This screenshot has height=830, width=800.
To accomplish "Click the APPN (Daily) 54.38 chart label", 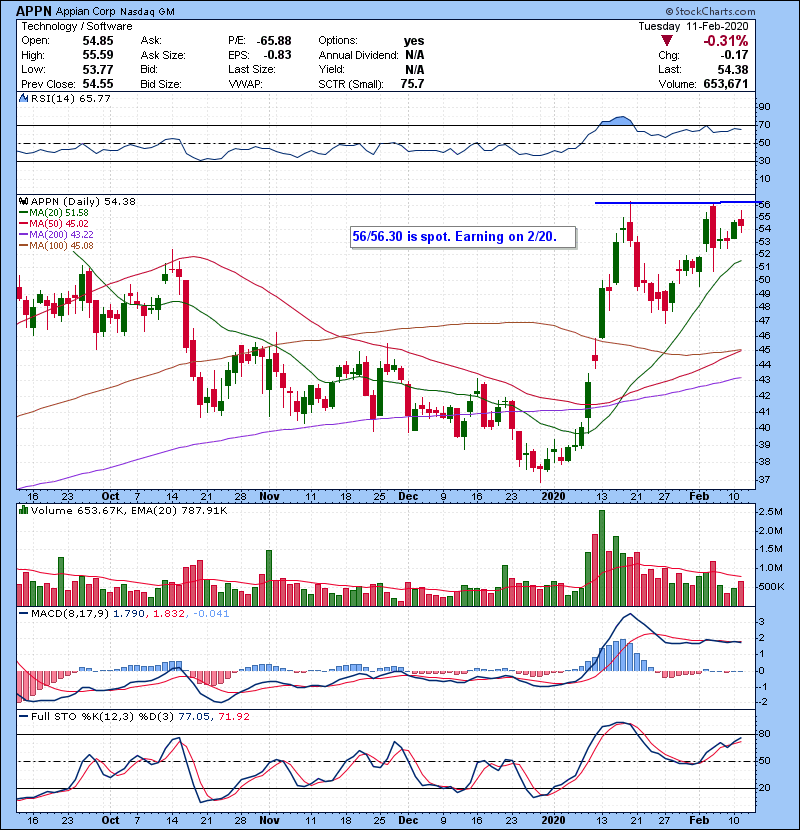I will [83, 202].
